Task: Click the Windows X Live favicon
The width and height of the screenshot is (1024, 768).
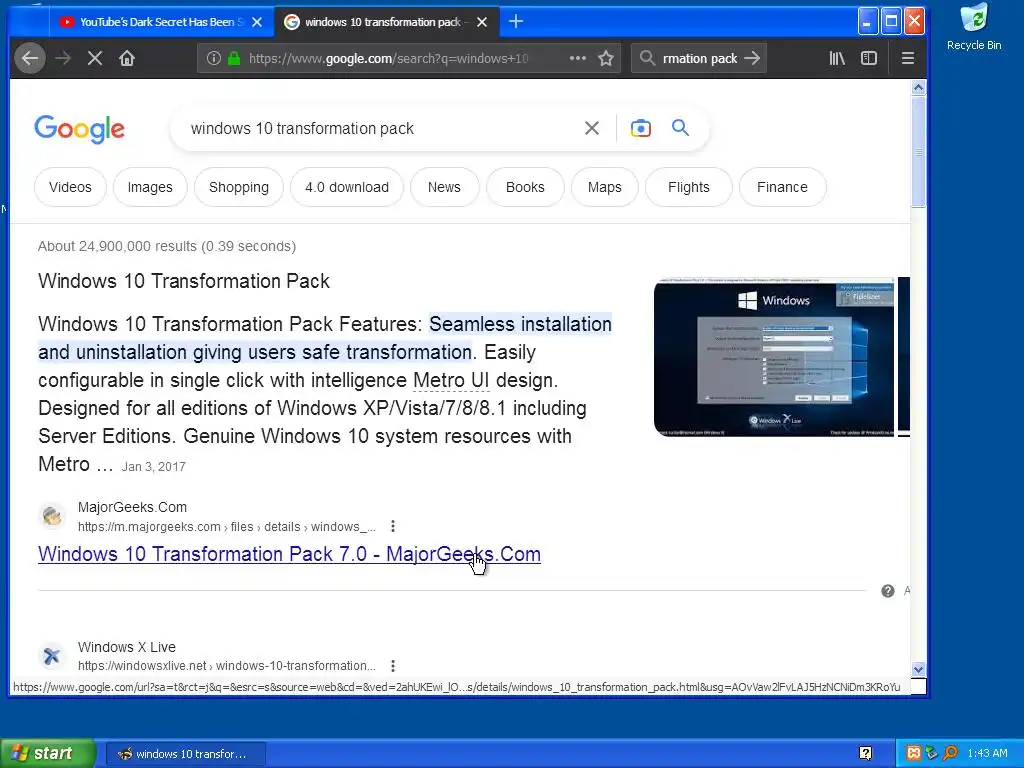Action: click(x=52, y=656)
